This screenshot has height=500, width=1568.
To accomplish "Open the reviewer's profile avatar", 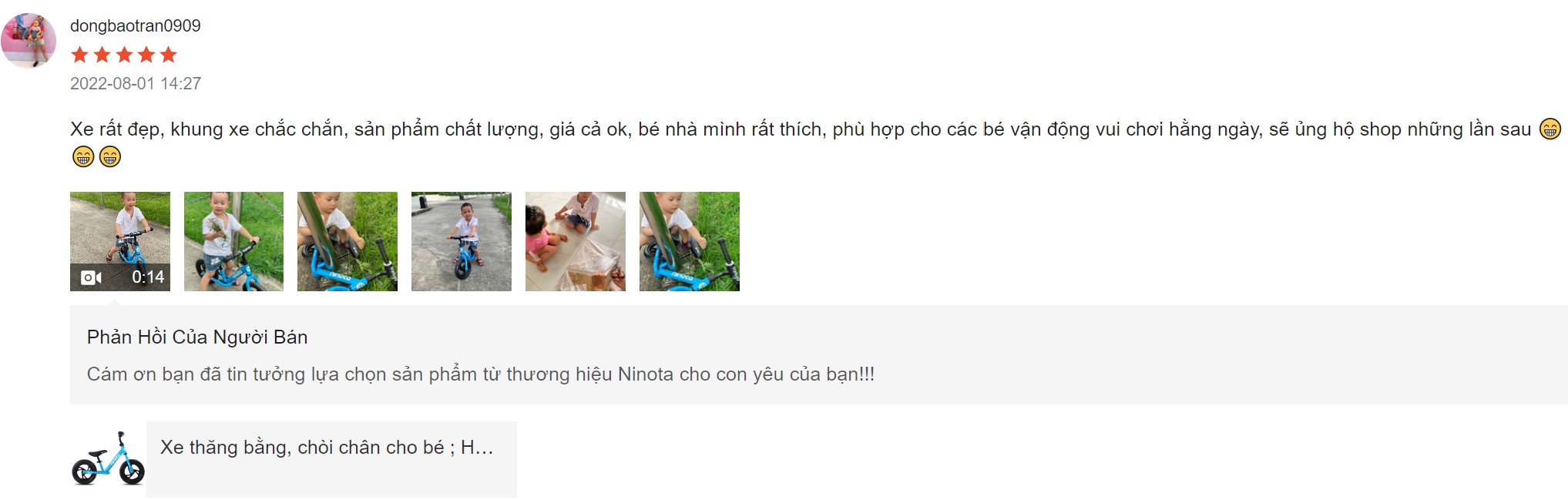I will 29,40.
